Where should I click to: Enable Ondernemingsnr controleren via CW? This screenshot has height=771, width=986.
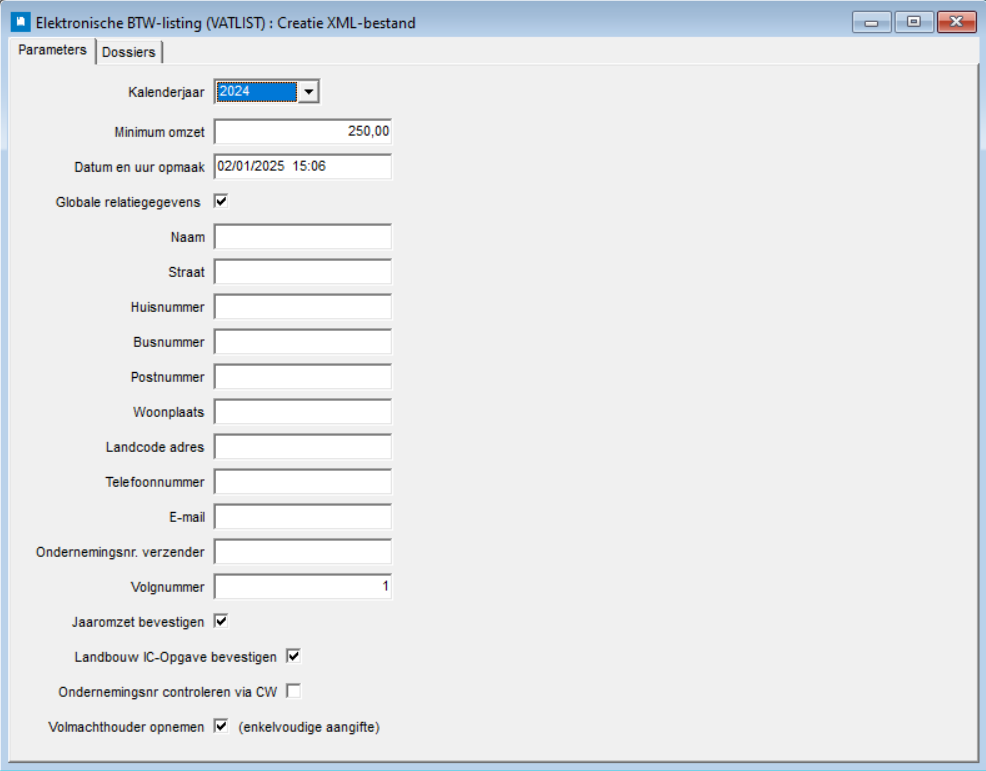(x=294, y=691)
